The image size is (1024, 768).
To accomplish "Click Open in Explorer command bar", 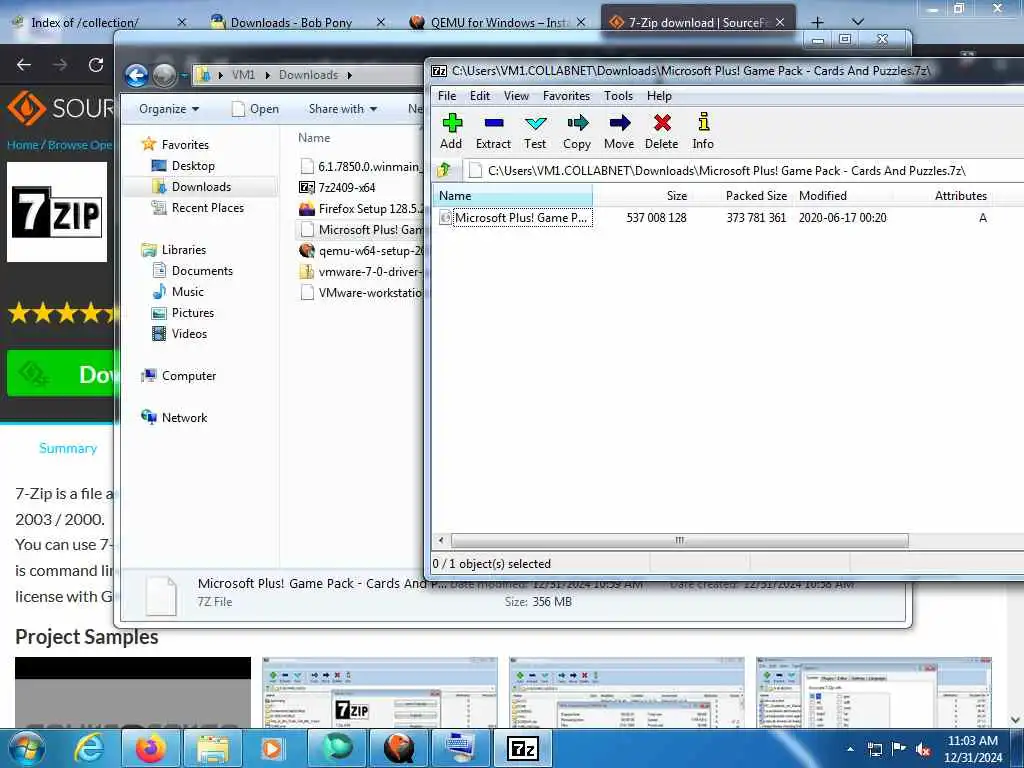I will (255, 109).
